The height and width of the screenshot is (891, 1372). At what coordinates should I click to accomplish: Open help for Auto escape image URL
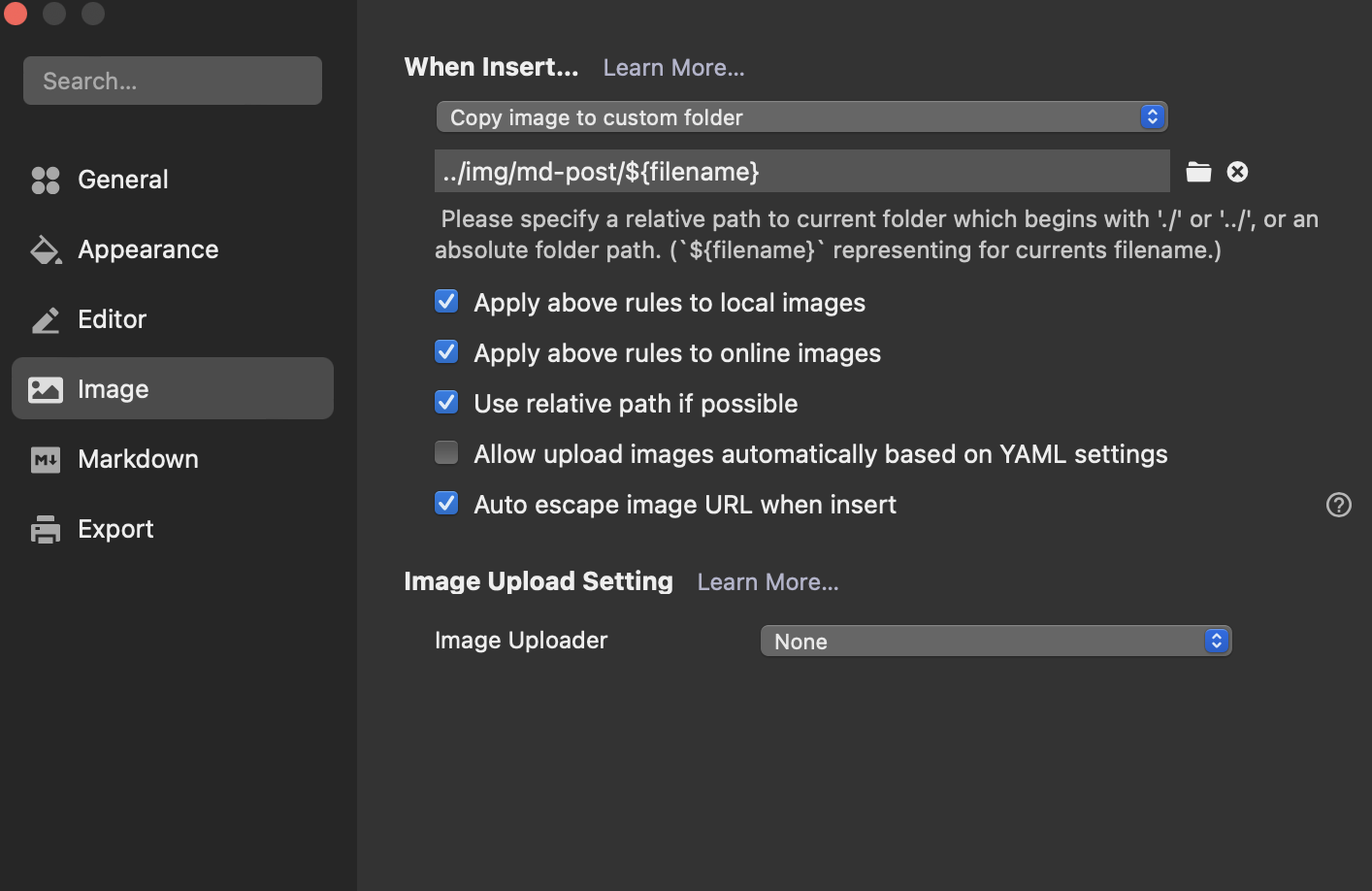1339,505
